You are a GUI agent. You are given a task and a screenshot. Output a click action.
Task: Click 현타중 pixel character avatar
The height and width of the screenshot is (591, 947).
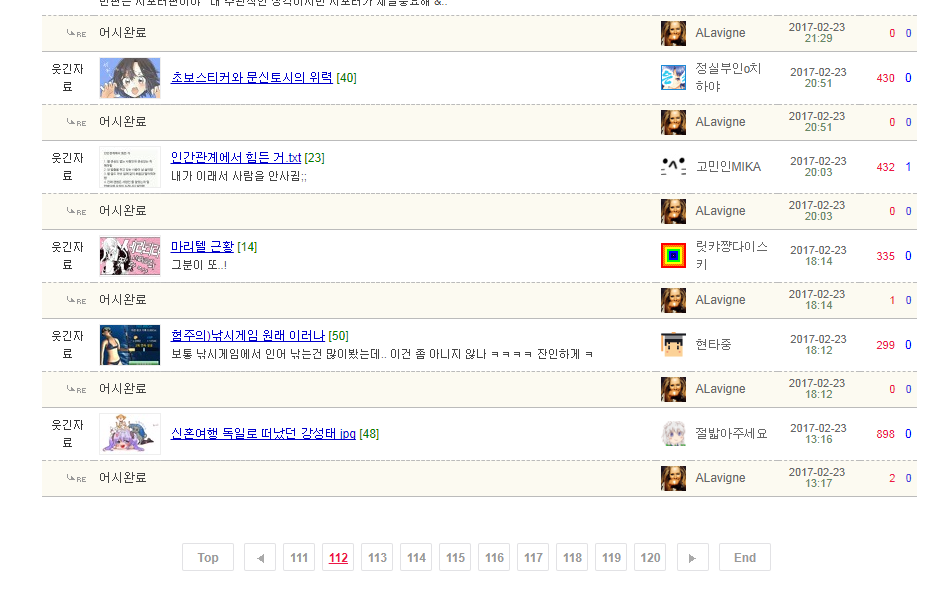coord(673,345)
